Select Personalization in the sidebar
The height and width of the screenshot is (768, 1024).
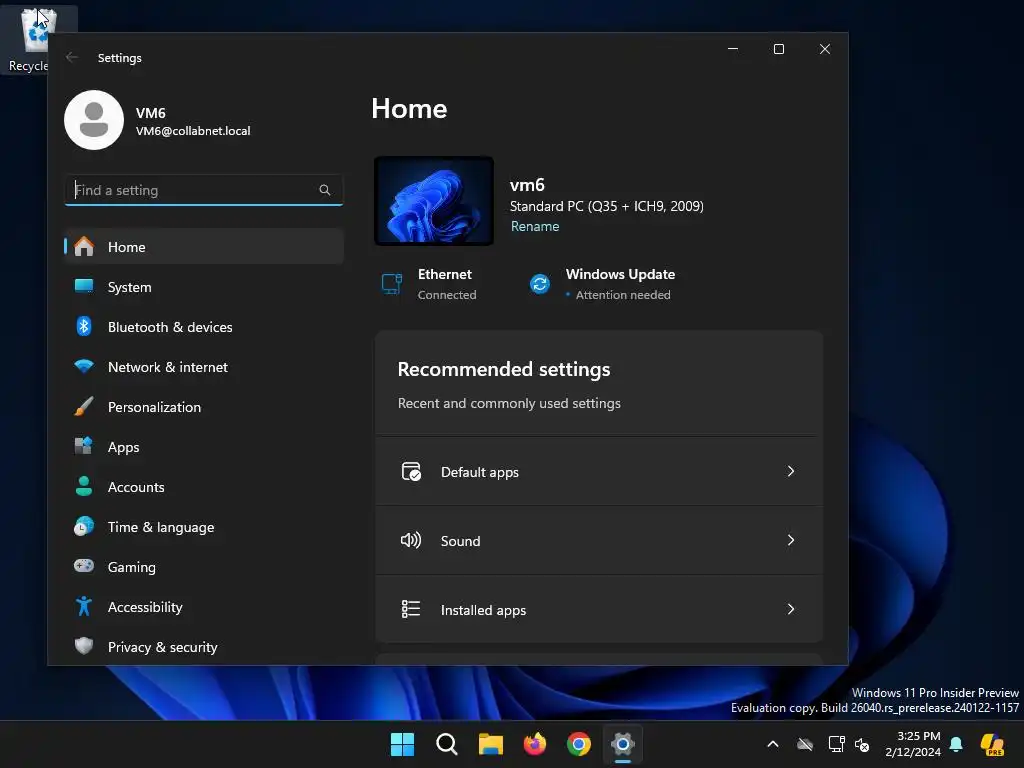coord(204,407)
